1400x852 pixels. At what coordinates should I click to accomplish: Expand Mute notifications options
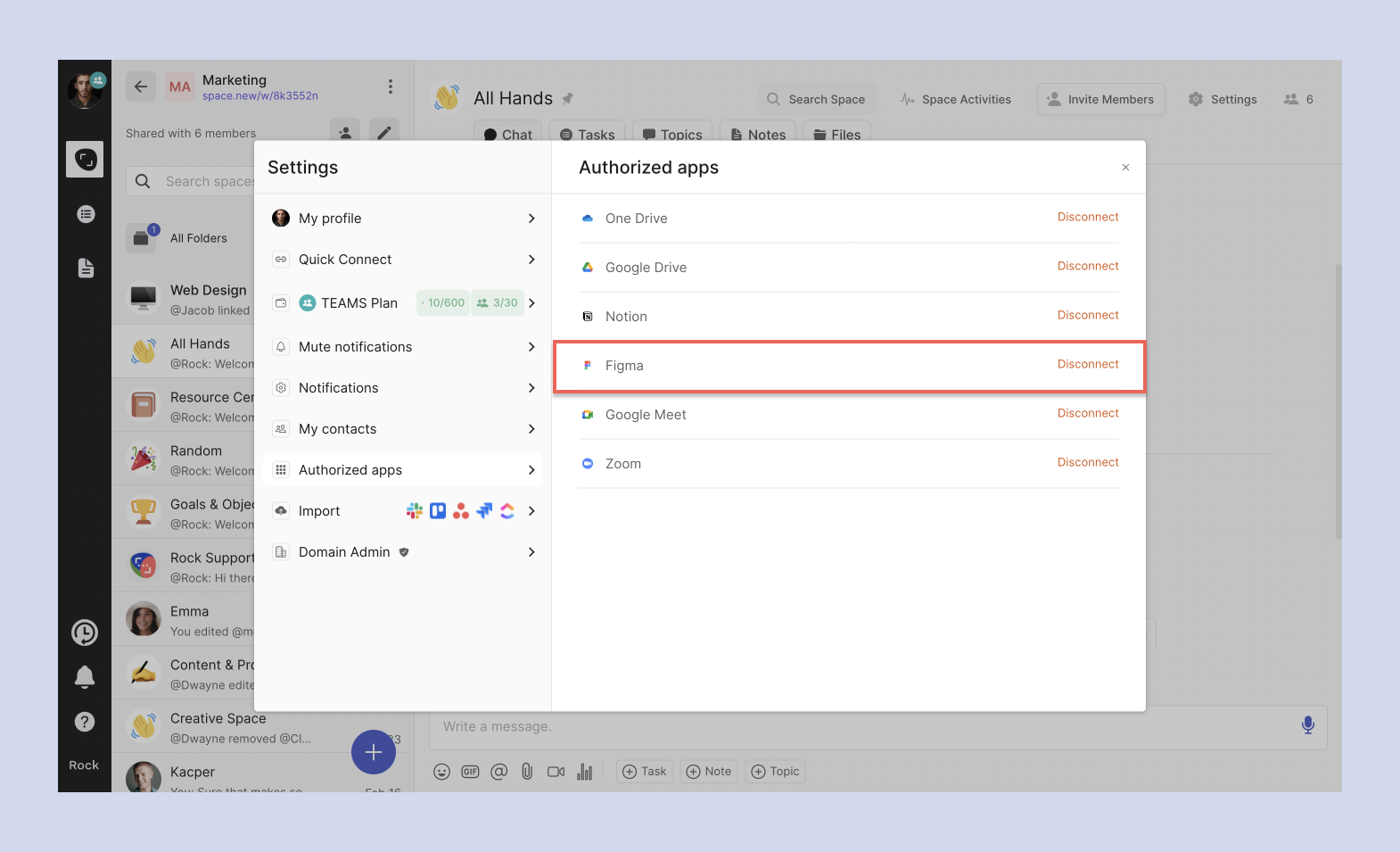click(404, 347)
